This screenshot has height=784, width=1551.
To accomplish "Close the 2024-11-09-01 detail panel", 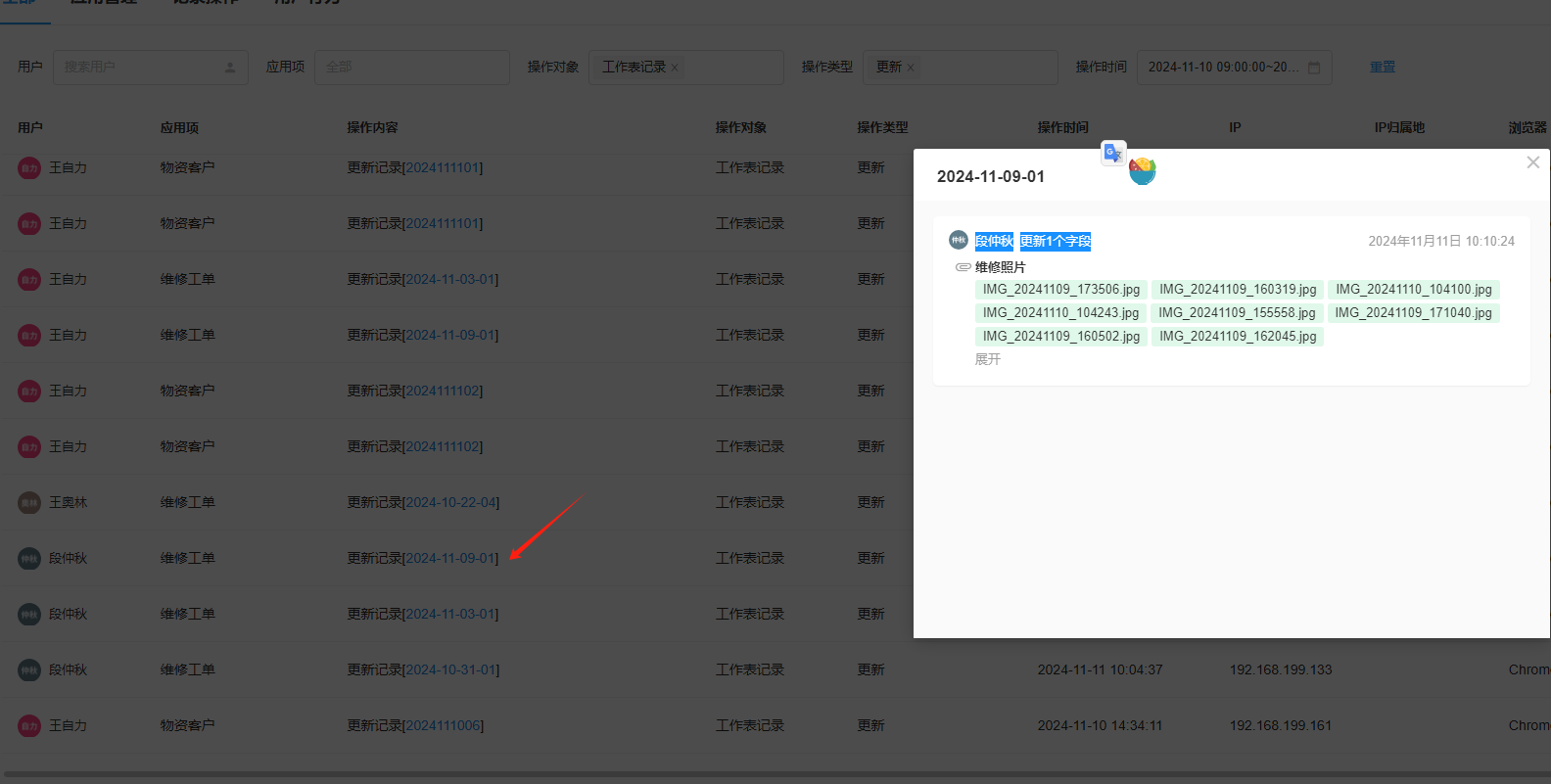I will (1532, 162).
